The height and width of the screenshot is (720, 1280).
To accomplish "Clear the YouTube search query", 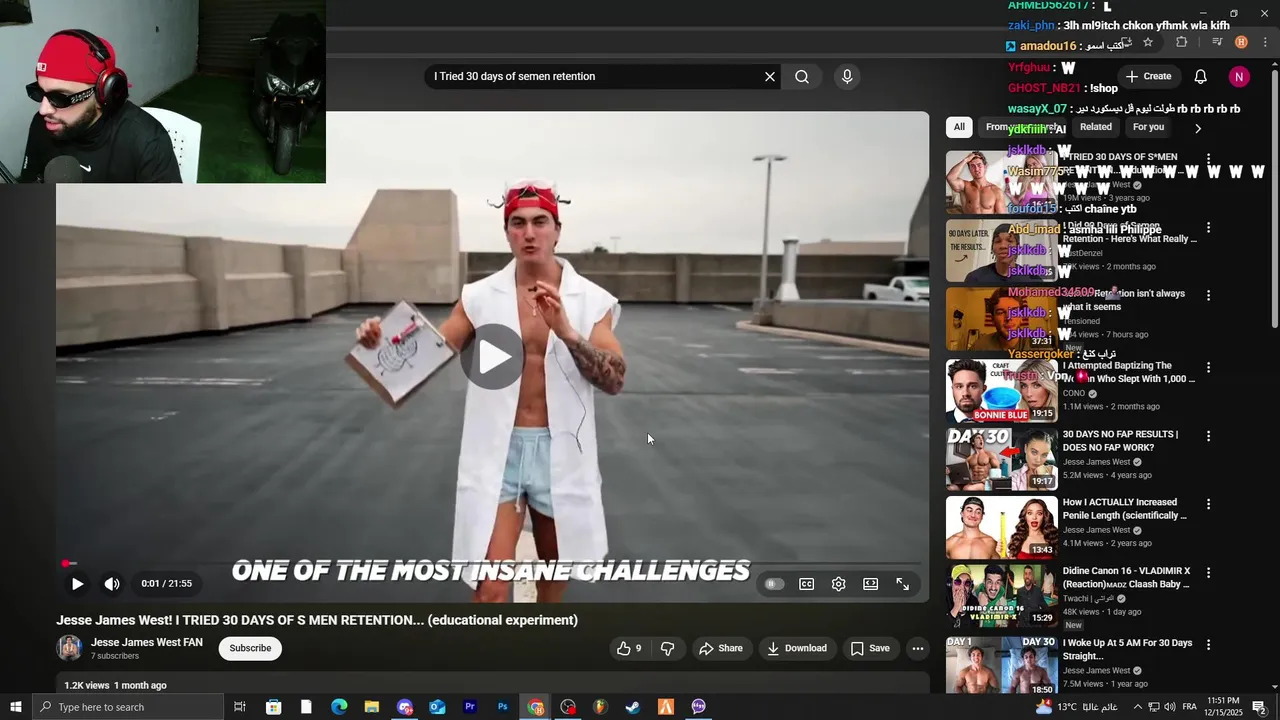I will point(770,77).
